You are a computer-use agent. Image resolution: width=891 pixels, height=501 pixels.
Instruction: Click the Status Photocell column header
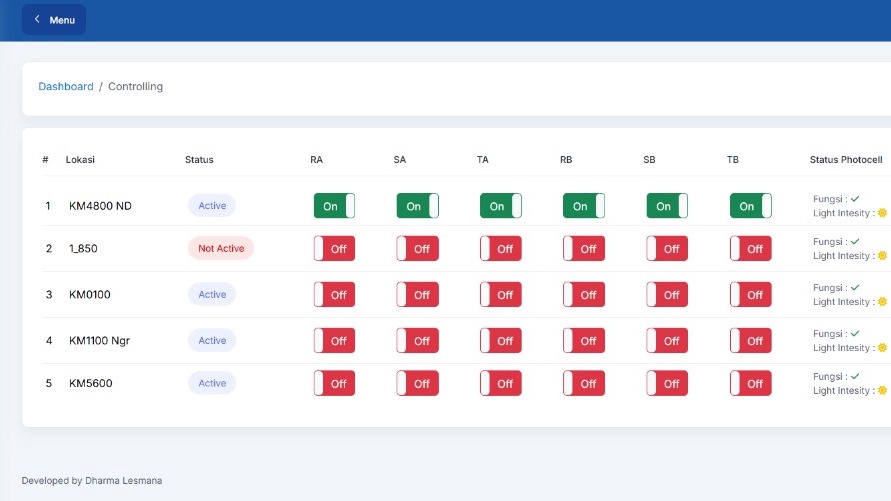point(846,160)
